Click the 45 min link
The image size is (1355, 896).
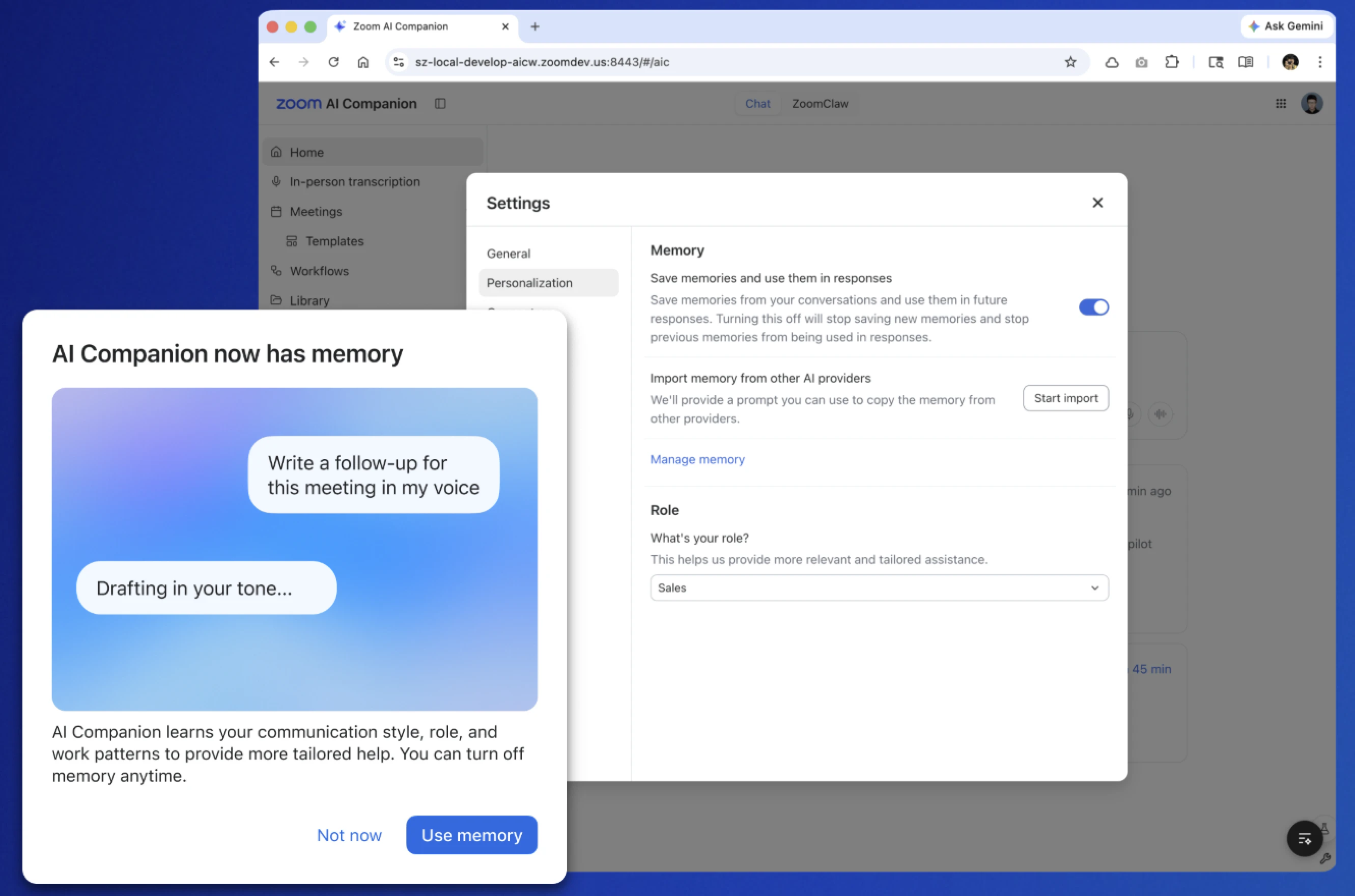tap(1151, 669)
